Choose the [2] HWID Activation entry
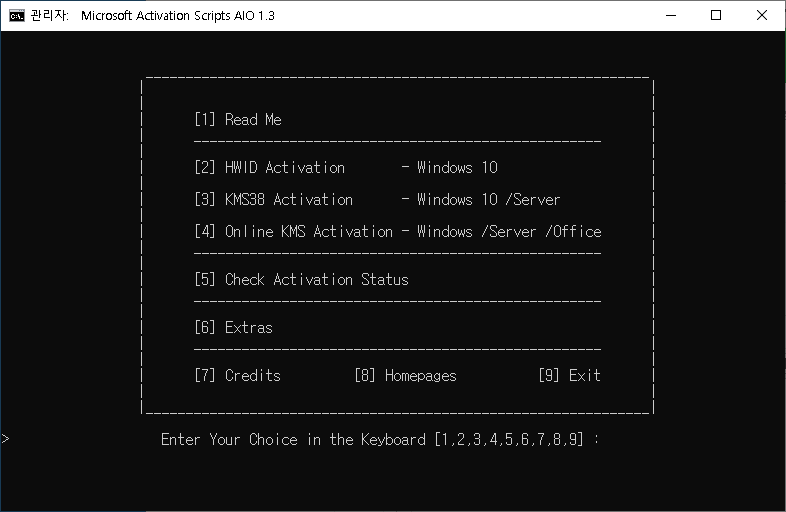Image resolution: width=786 pixels, height=512 pixels. (270, 168)
